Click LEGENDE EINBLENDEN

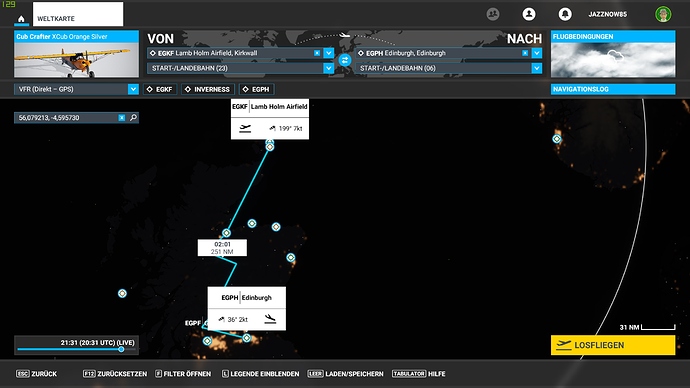(x=260, y=373)
